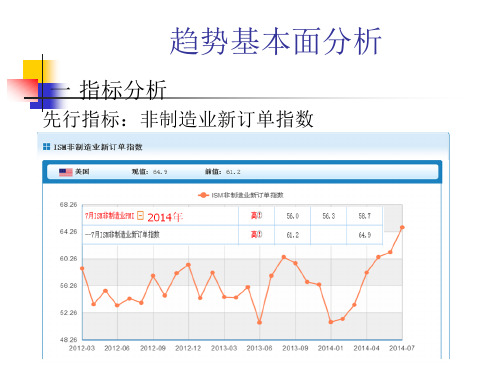This screenshot has width=500, height=375.
Task: Click the y-axis label 52.26
Action: 68,312
